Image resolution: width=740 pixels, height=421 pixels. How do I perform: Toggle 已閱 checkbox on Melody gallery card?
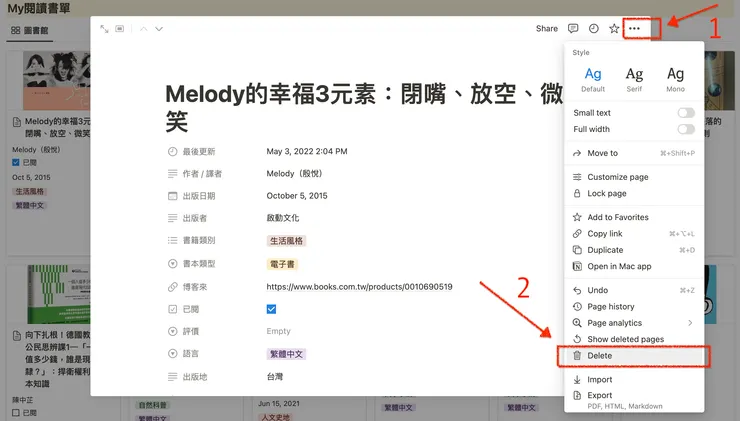point(16,162)
